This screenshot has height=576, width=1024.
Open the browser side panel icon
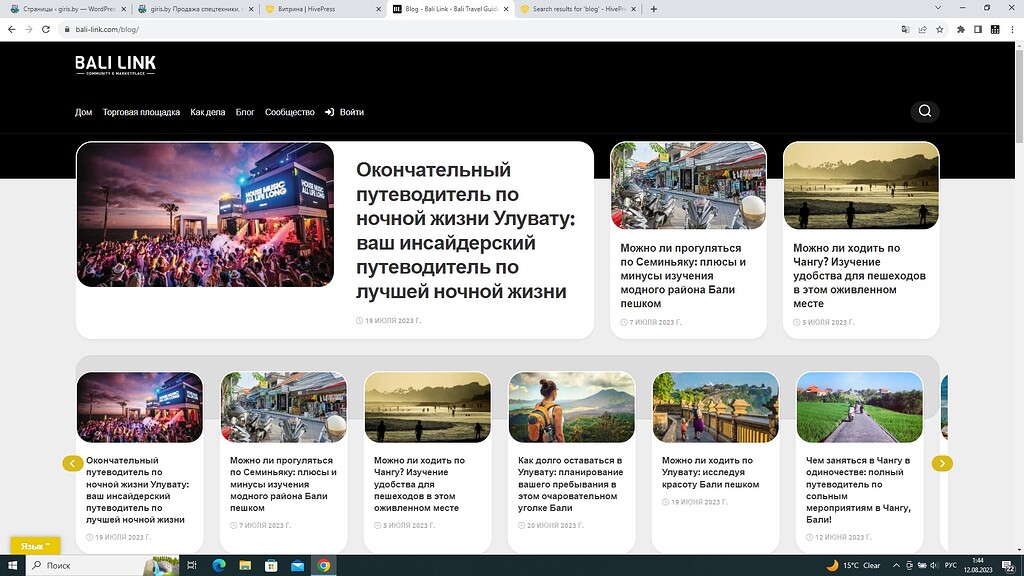pos(976,31)
